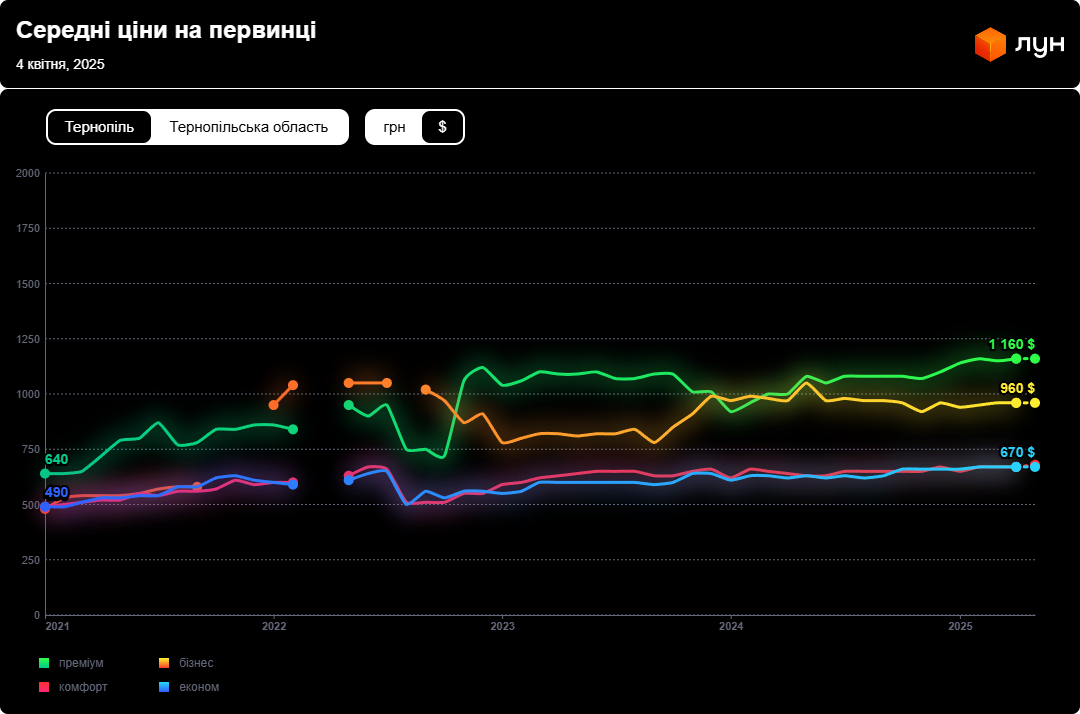This screenshot has height=714, width=1080.
Task: Switch to Тернопільська область view
Action: click(x=249, y=127)
